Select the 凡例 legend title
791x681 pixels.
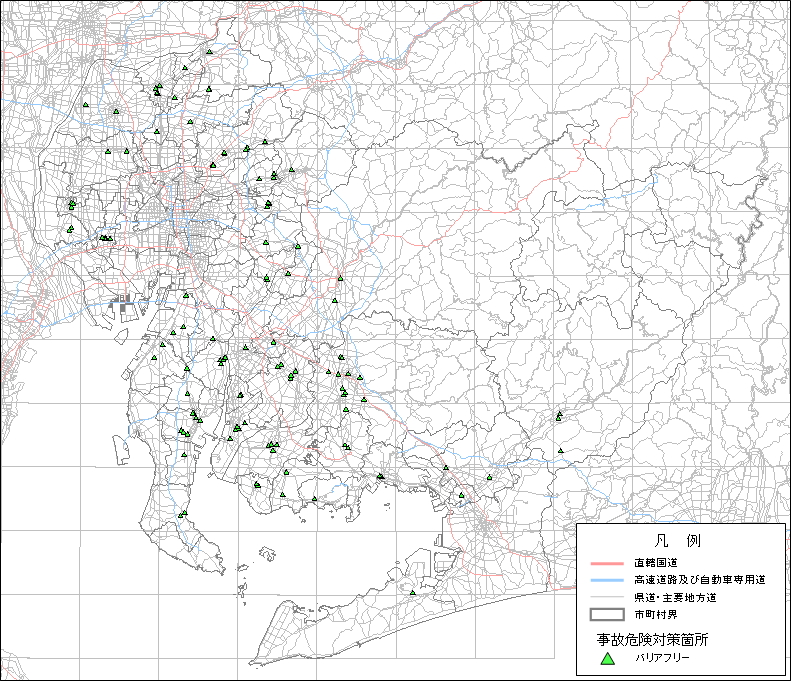(x=677, y=541)
